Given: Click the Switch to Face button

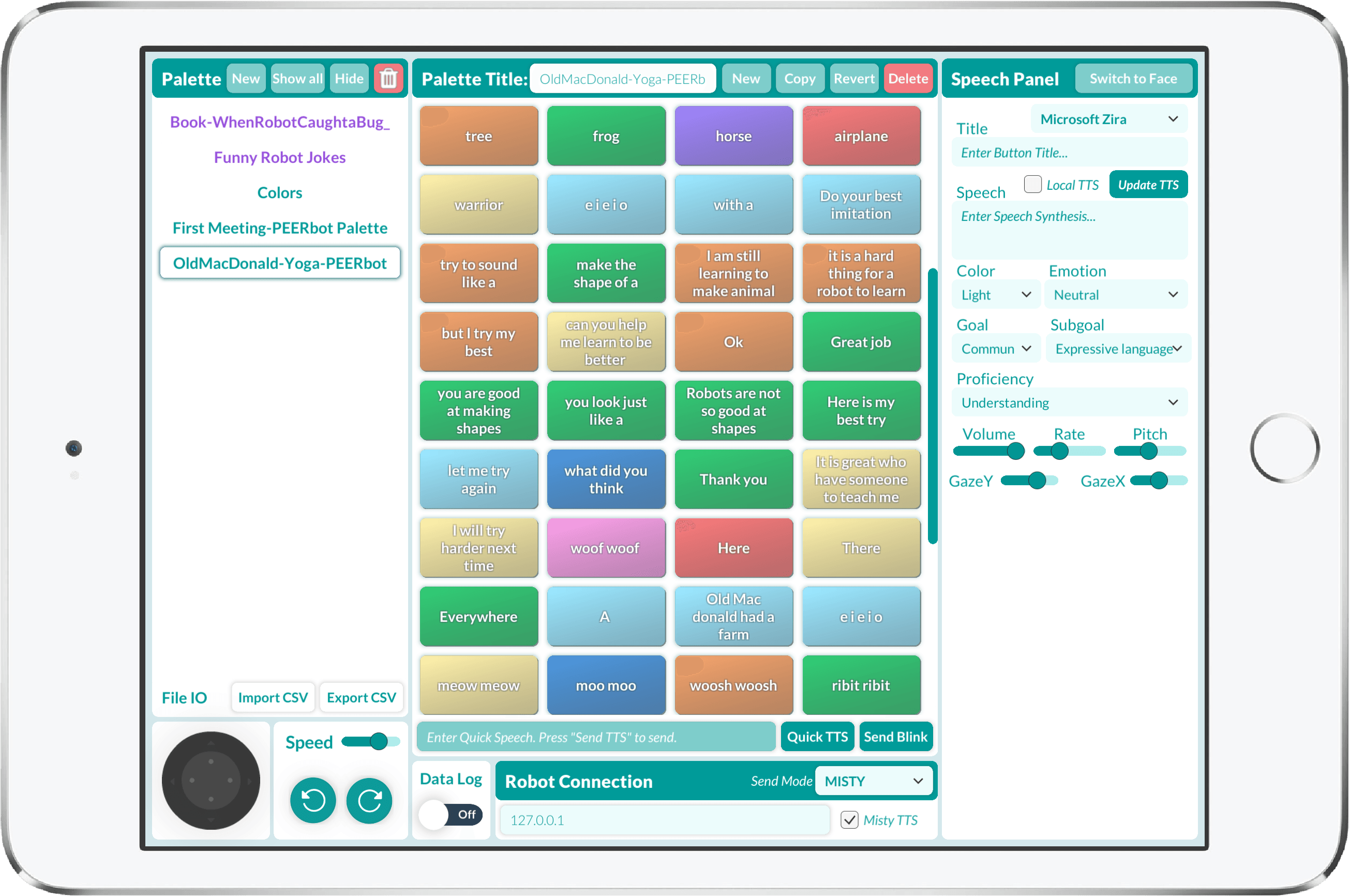Looking at the screenshot, I should click(x=1133, y=78).
